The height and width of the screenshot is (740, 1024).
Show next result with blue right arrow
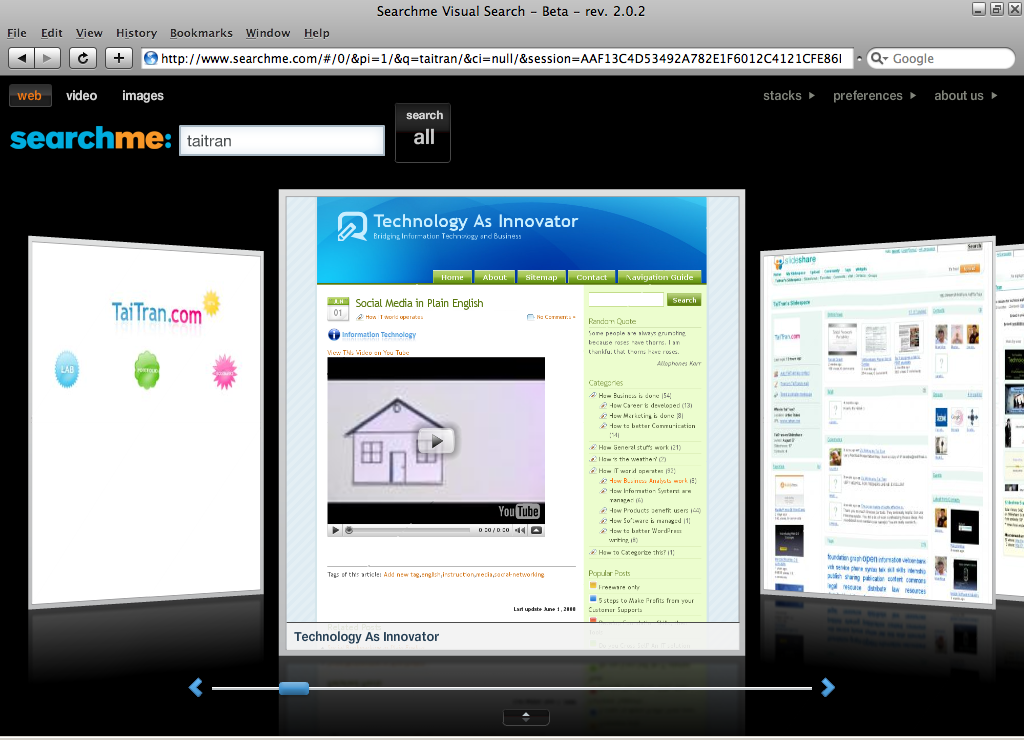(827, 687)
